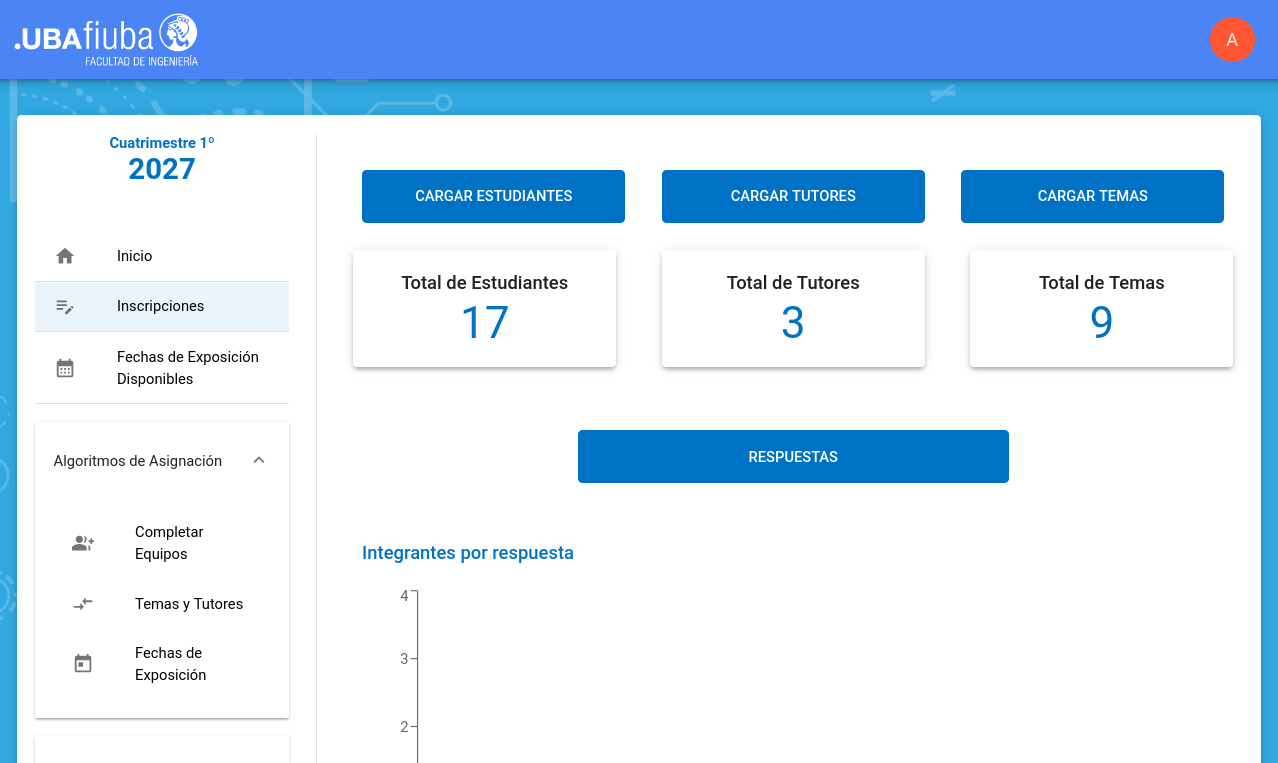
Task: Click the swap-arrows icon for Temas y Tutores
Action: (x=83, y=604)
